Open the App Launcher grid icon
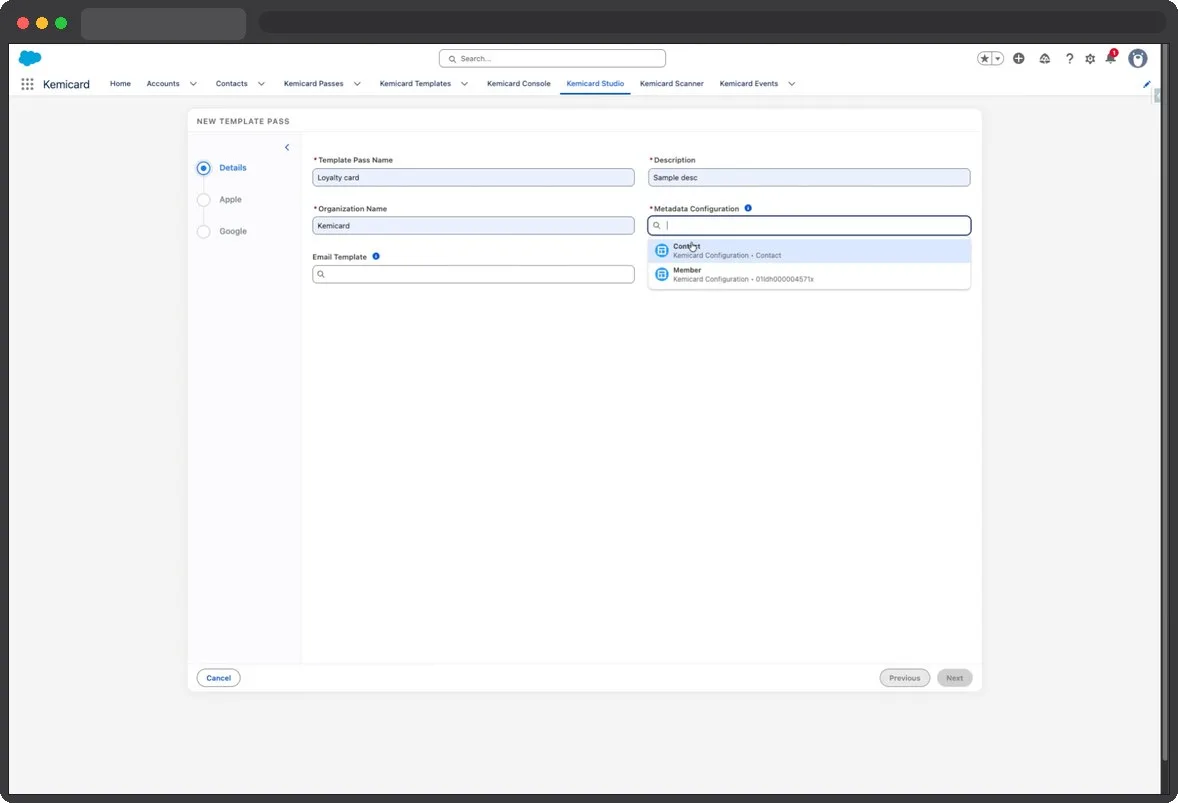Viewport: 1178px width, 803px height. (27, 84)
